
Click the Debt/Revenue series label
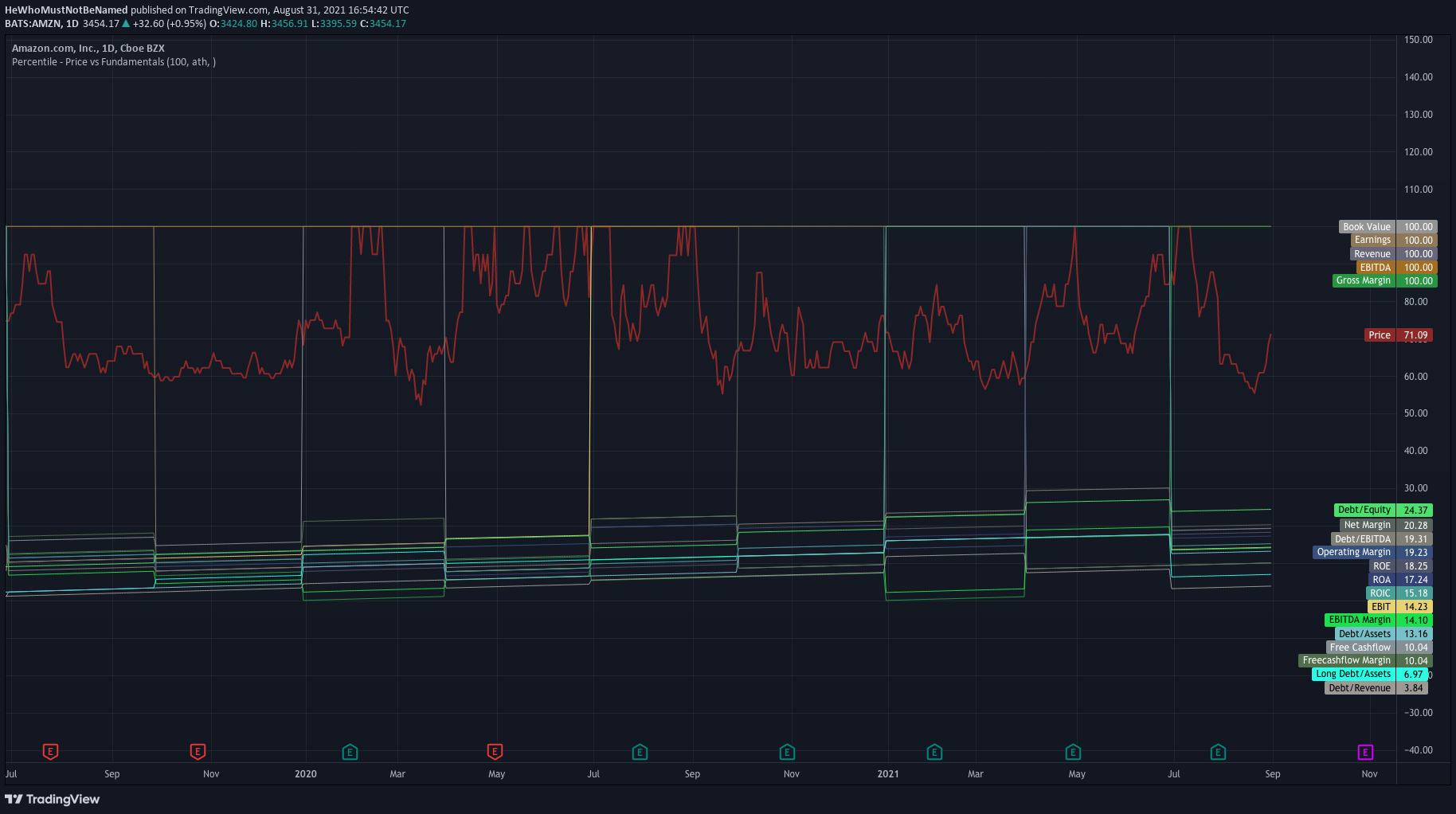coord(1360,688)
